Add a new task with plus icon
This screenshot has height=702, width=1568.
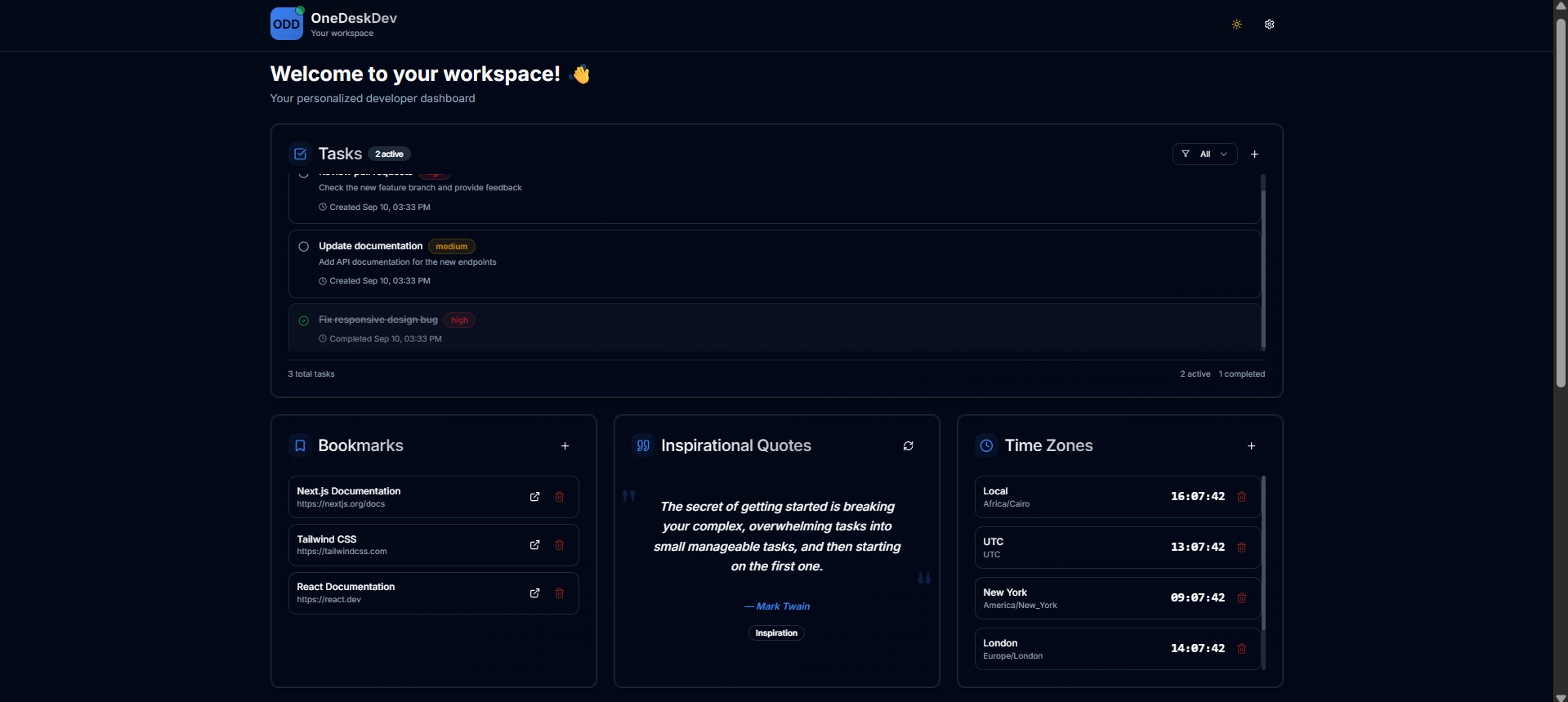(1254, 154)
